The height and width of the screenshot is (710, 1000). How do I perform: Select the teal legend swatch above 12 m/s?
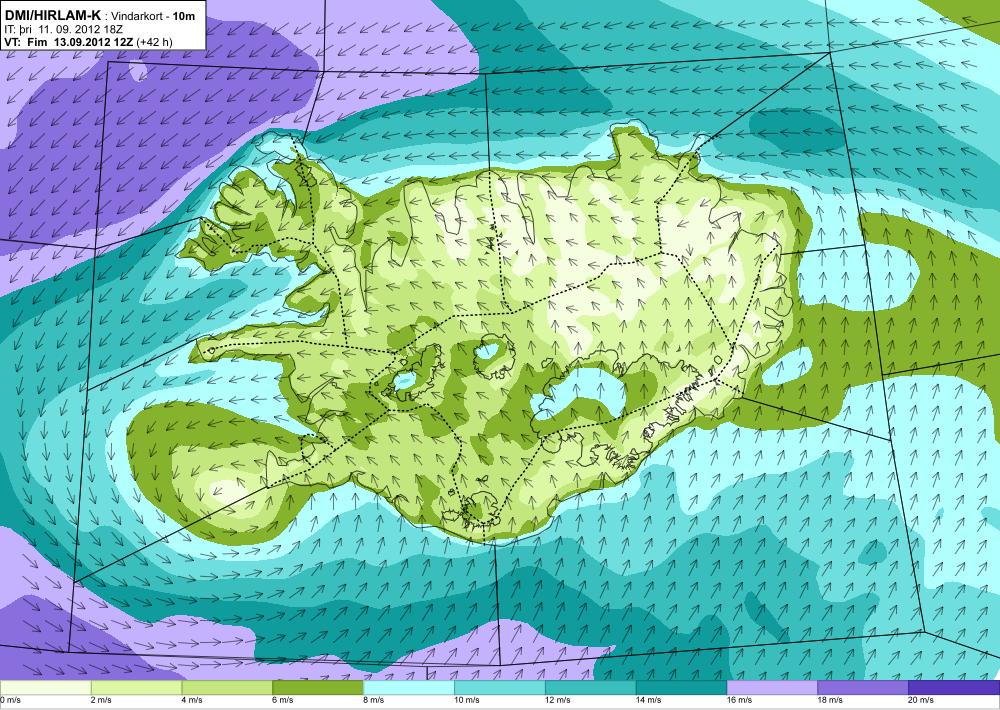[591, 688]
